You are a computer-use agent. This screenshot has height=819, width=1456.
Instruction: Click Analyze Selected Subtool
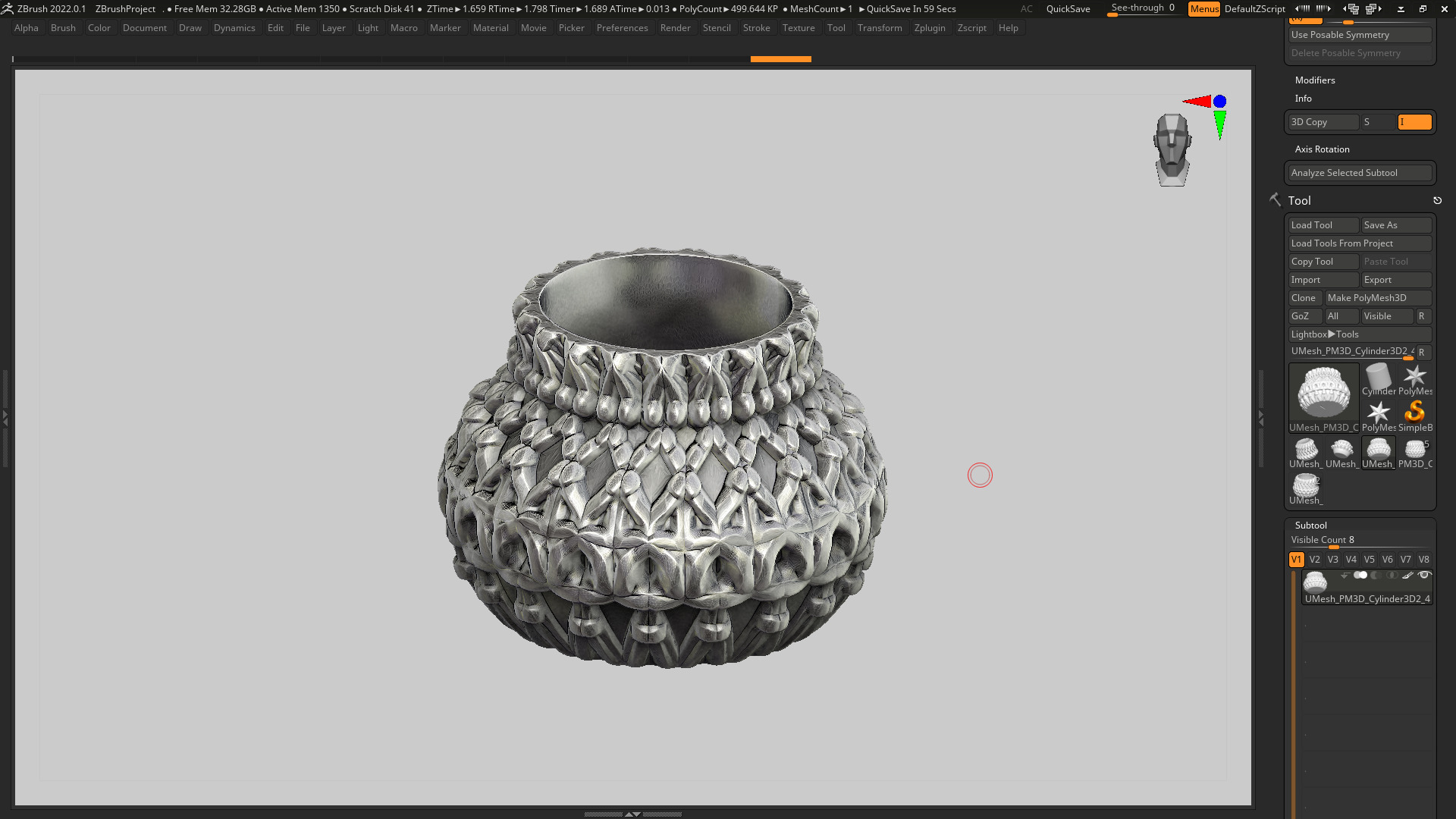point(1360,172)
